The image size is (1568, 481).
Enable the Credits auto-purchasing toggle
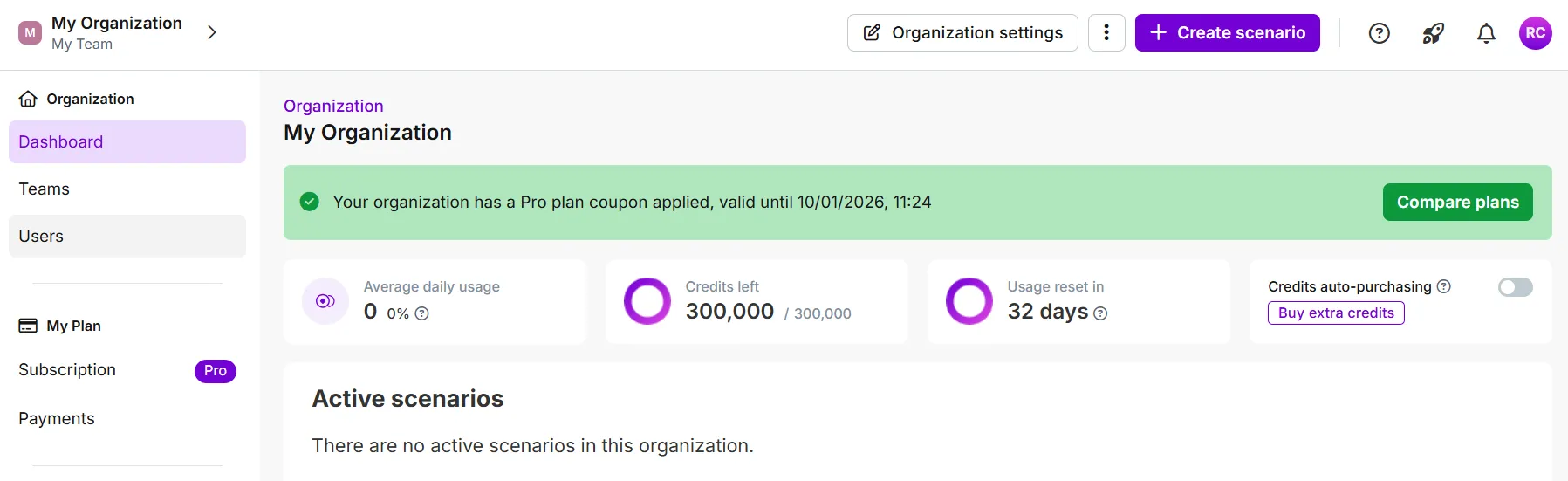[x=1515, y=287]
